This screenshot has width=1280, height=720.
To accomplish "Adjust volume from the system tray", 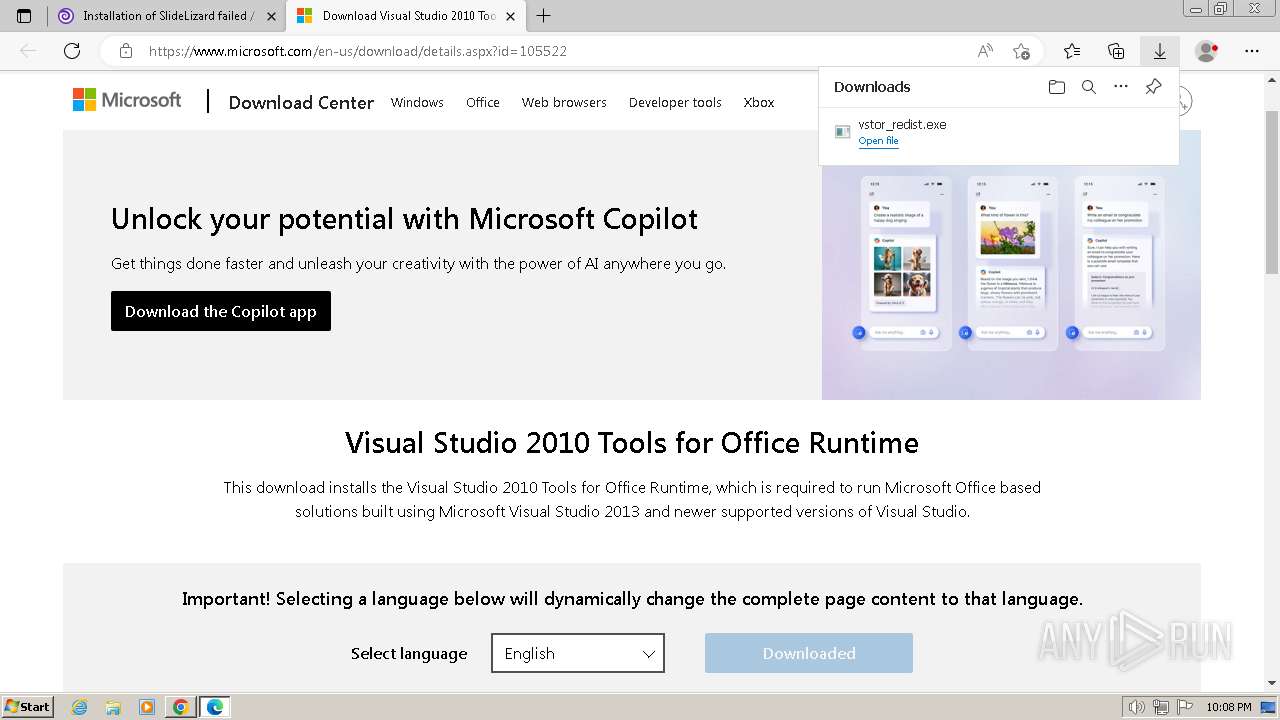I will point(1137,707).
